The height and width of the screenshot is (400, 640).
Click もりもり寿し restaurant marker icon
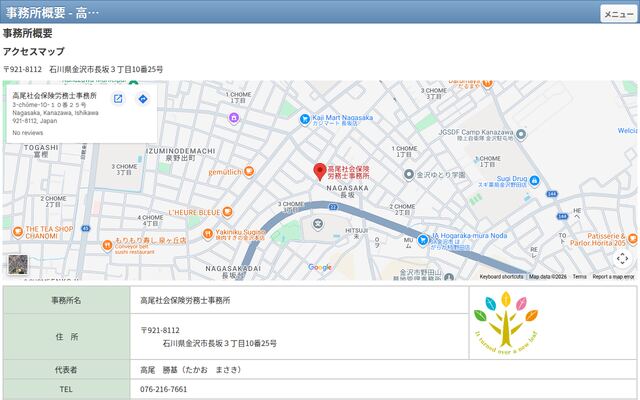(x=107, y=245)
